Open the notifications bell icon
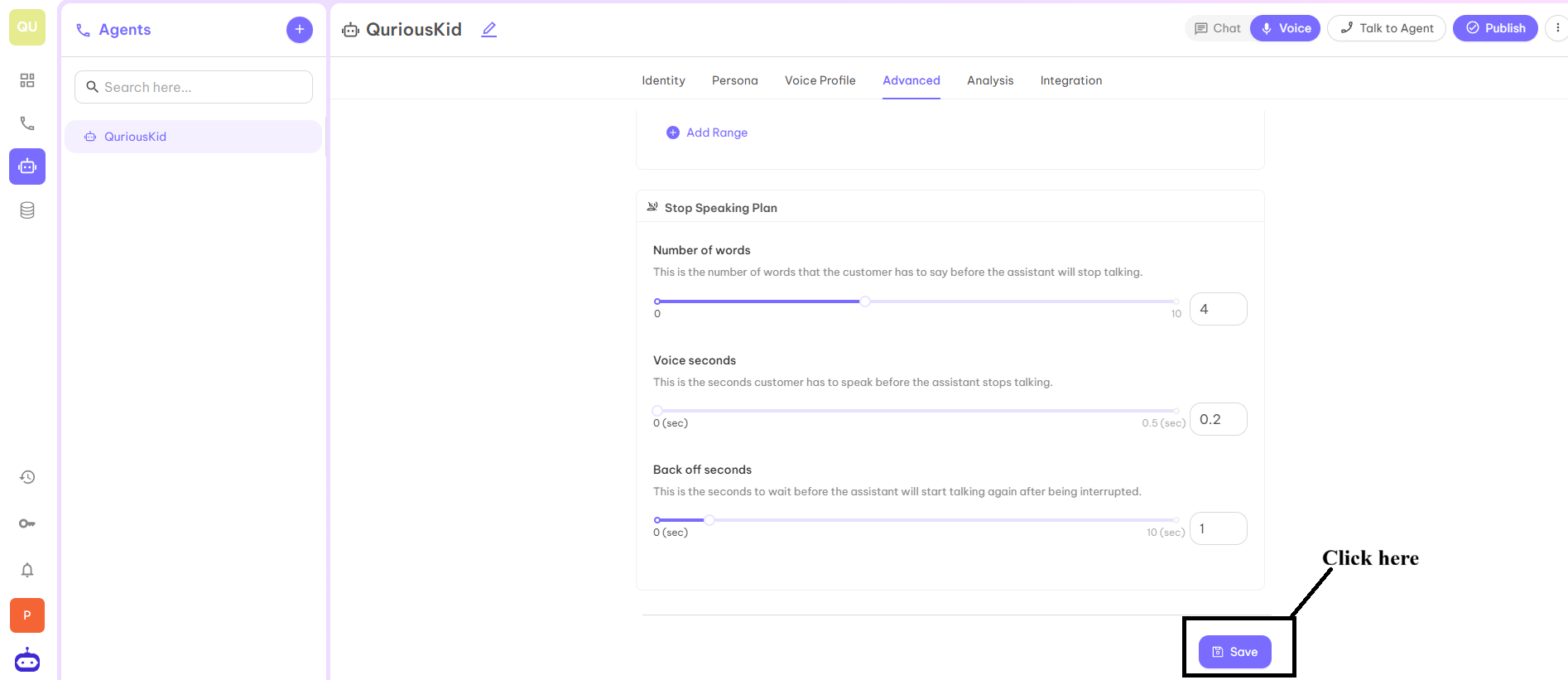 point(27,570)
